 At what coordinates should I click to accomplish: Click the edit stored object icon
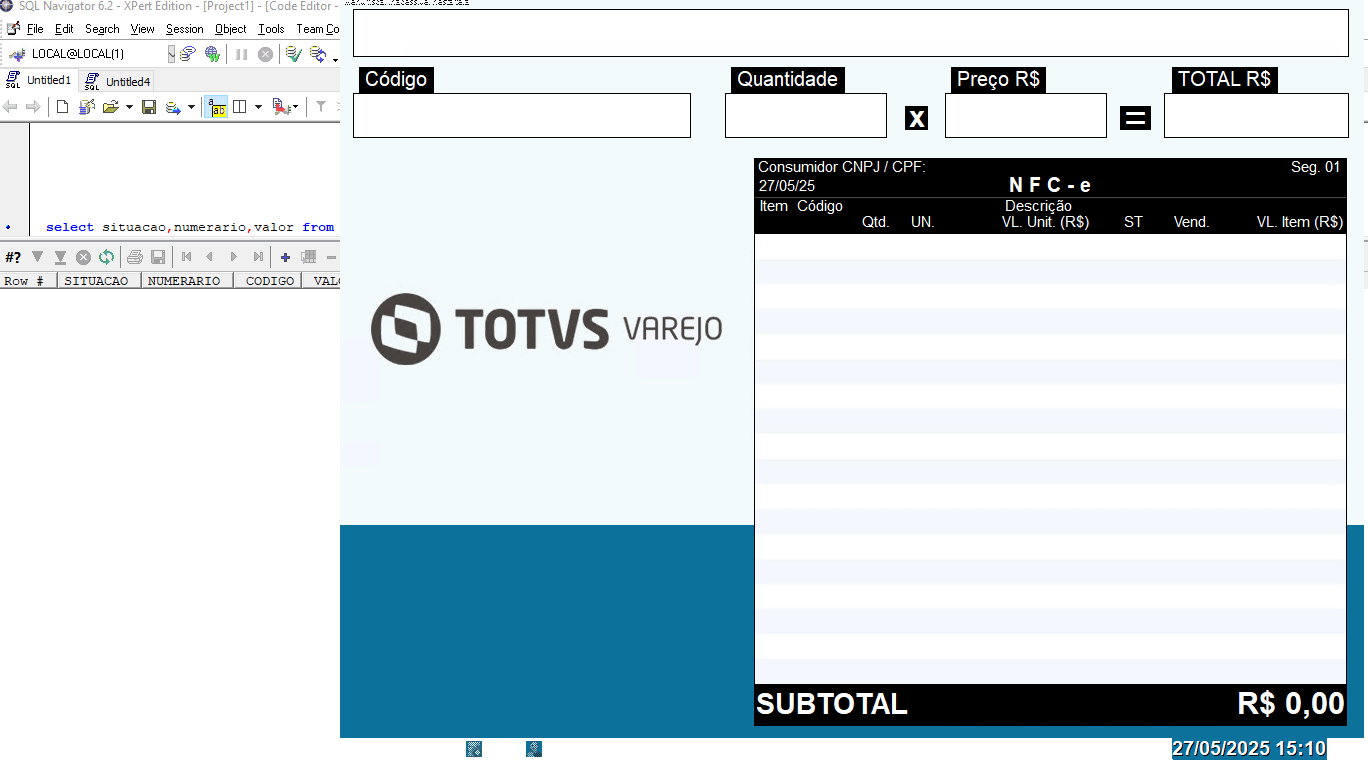coord(87,107)
